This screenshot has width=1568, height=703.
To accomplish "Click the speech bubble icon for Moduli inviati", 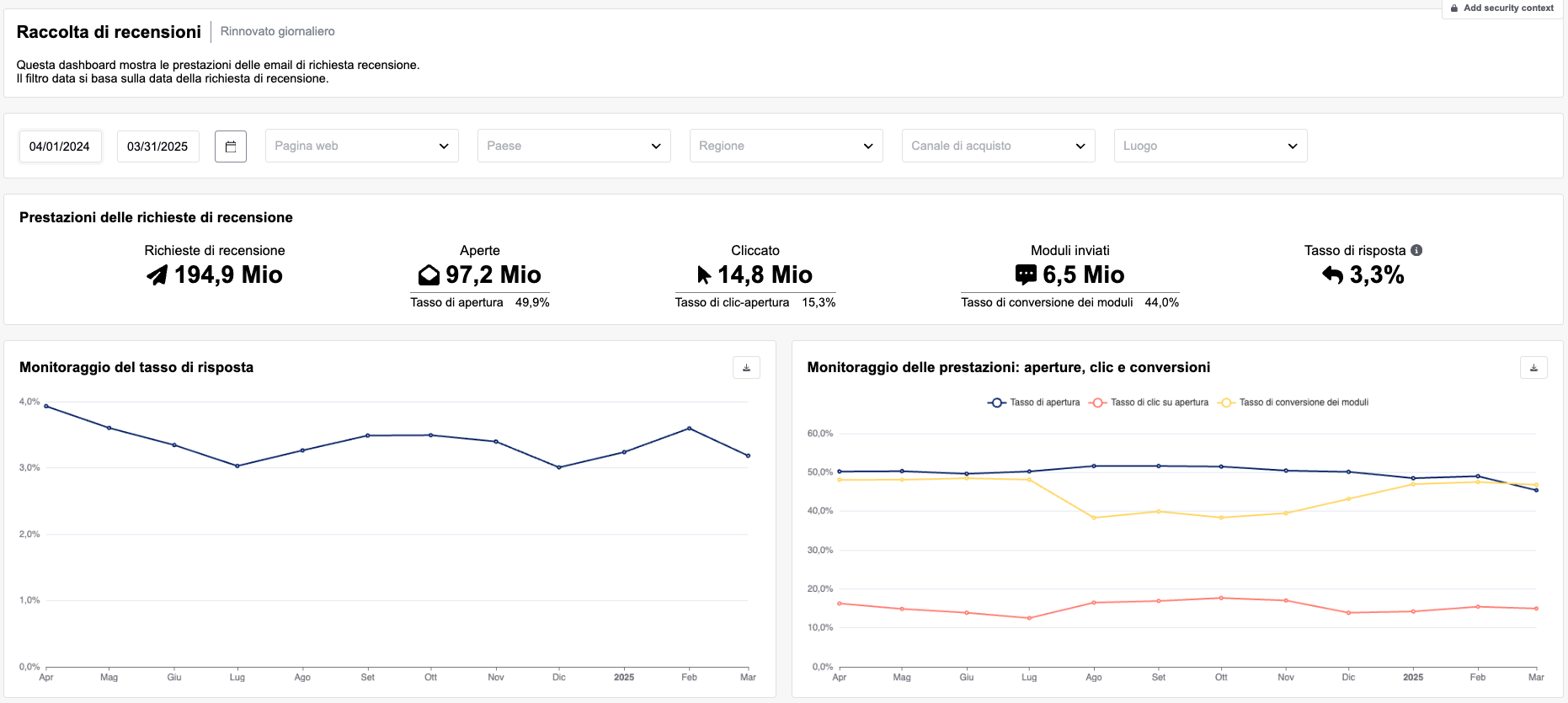I will [x=1026, y=275].
